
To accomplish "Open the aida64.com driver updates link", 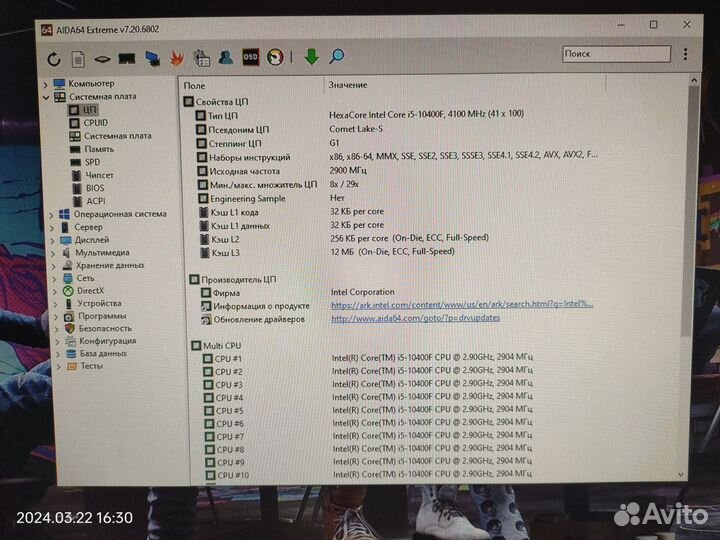I will tap(415, 319).
